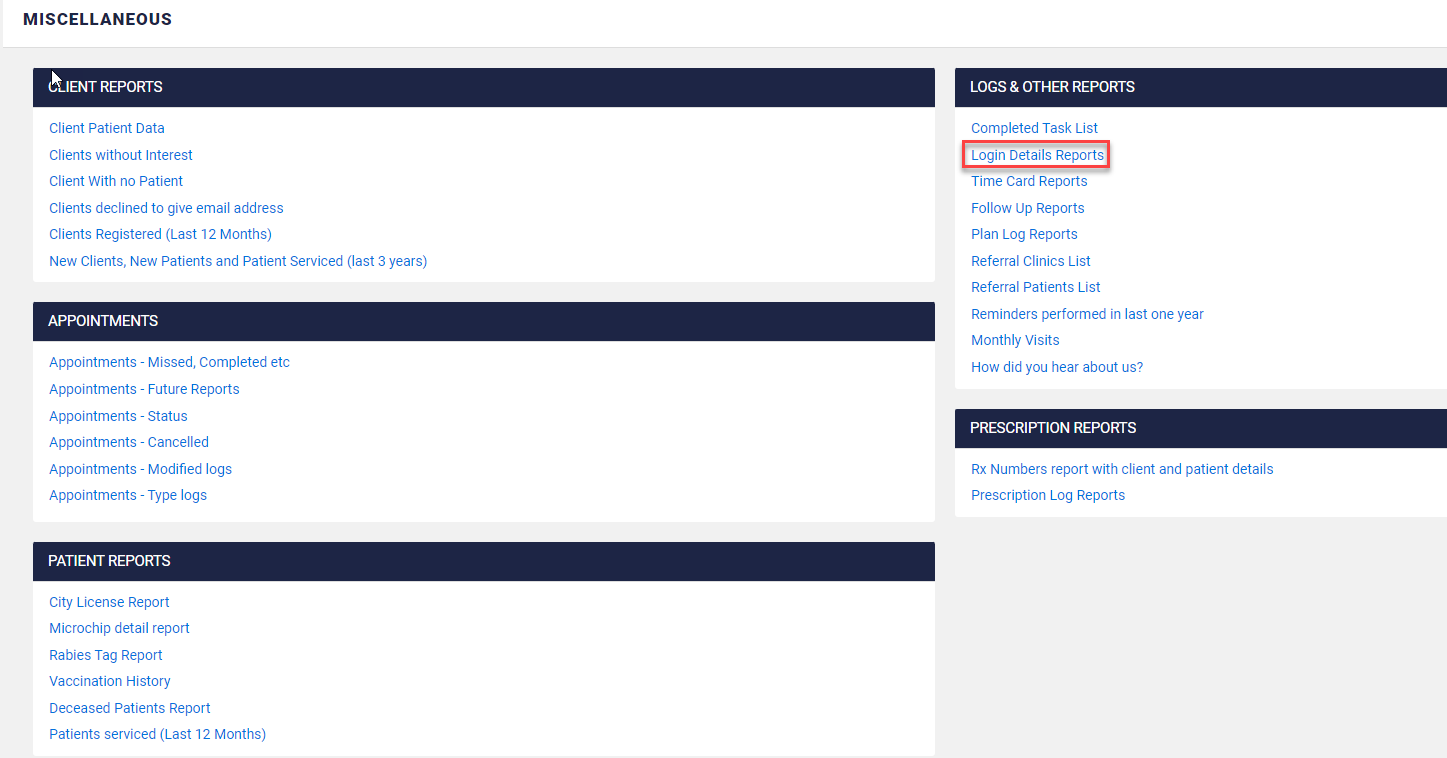Screen dimensions: 1447x758
Task: Open Prescription Log Reports
Action: (1048, 495)
